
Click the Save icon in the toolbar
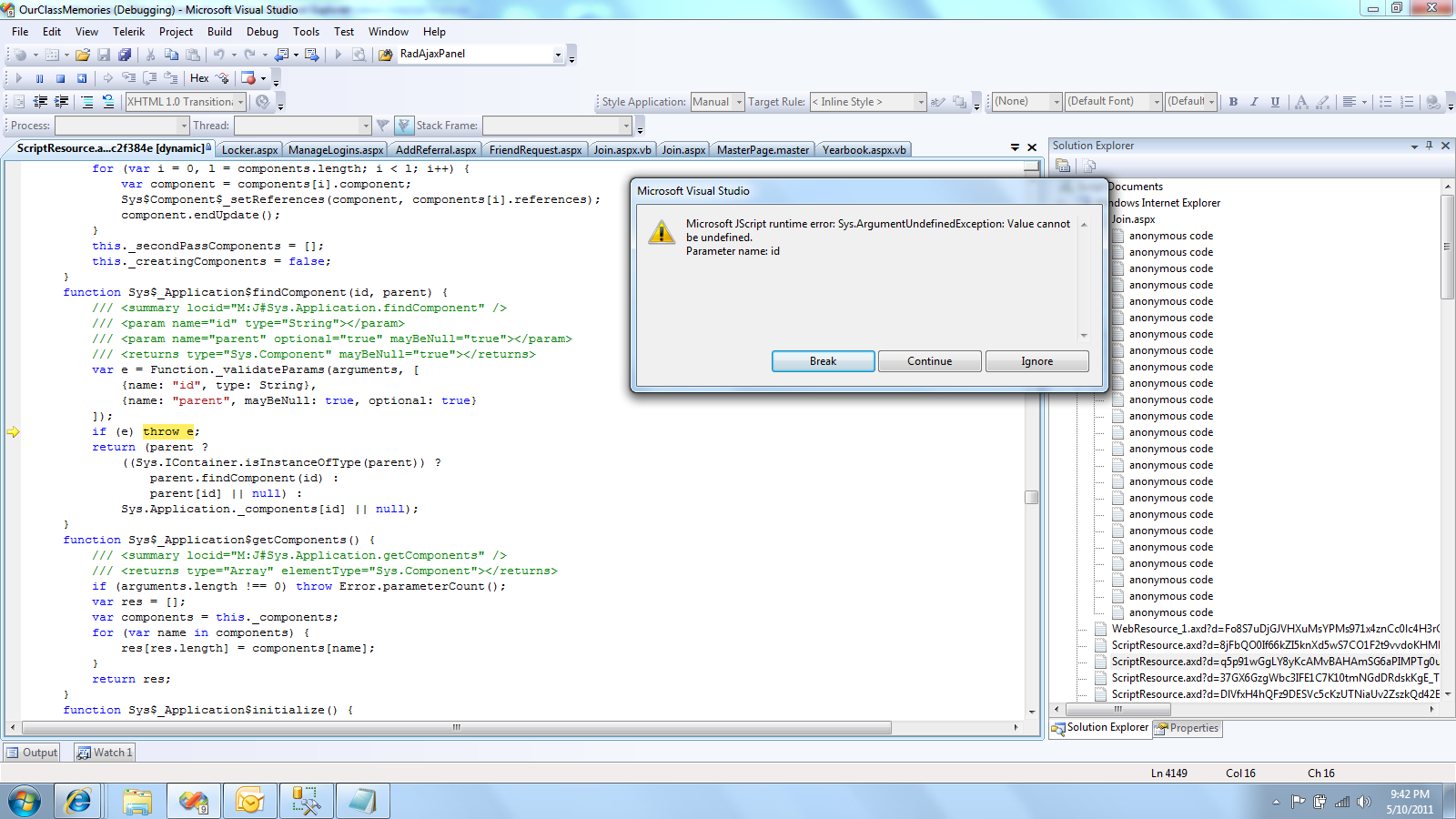(104, 55)
